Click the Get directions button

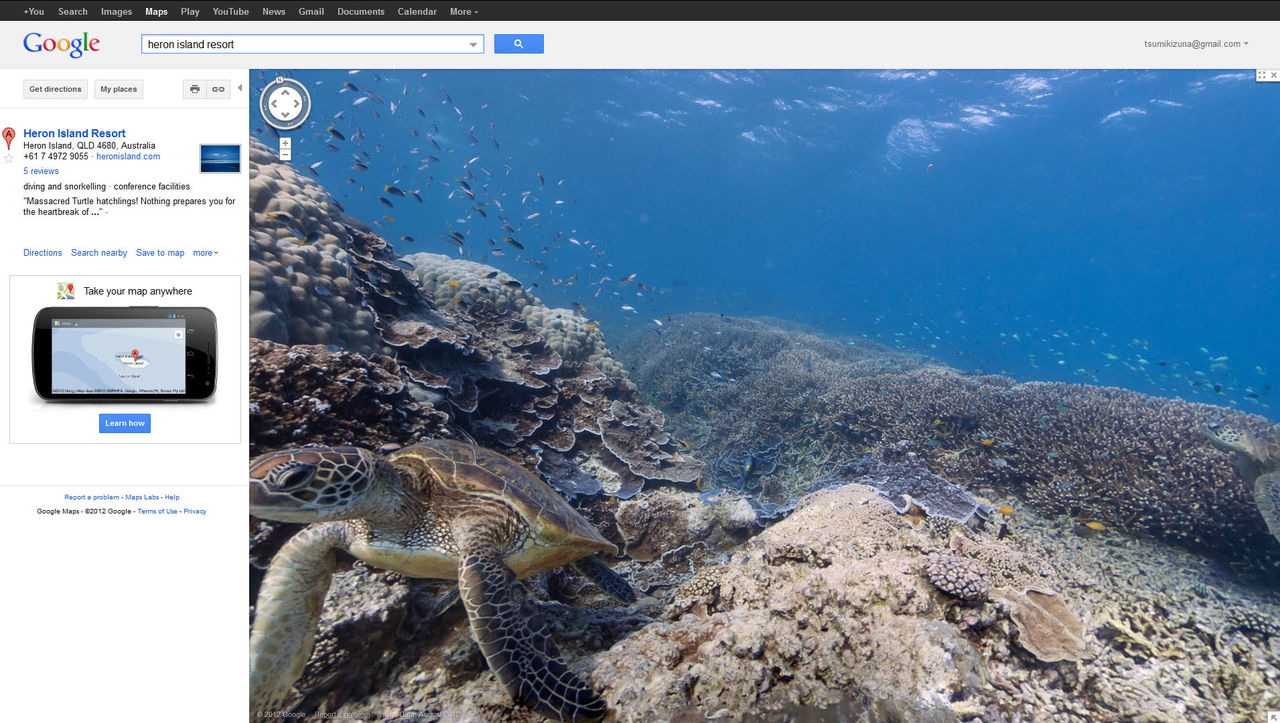(x=56, y=89)
